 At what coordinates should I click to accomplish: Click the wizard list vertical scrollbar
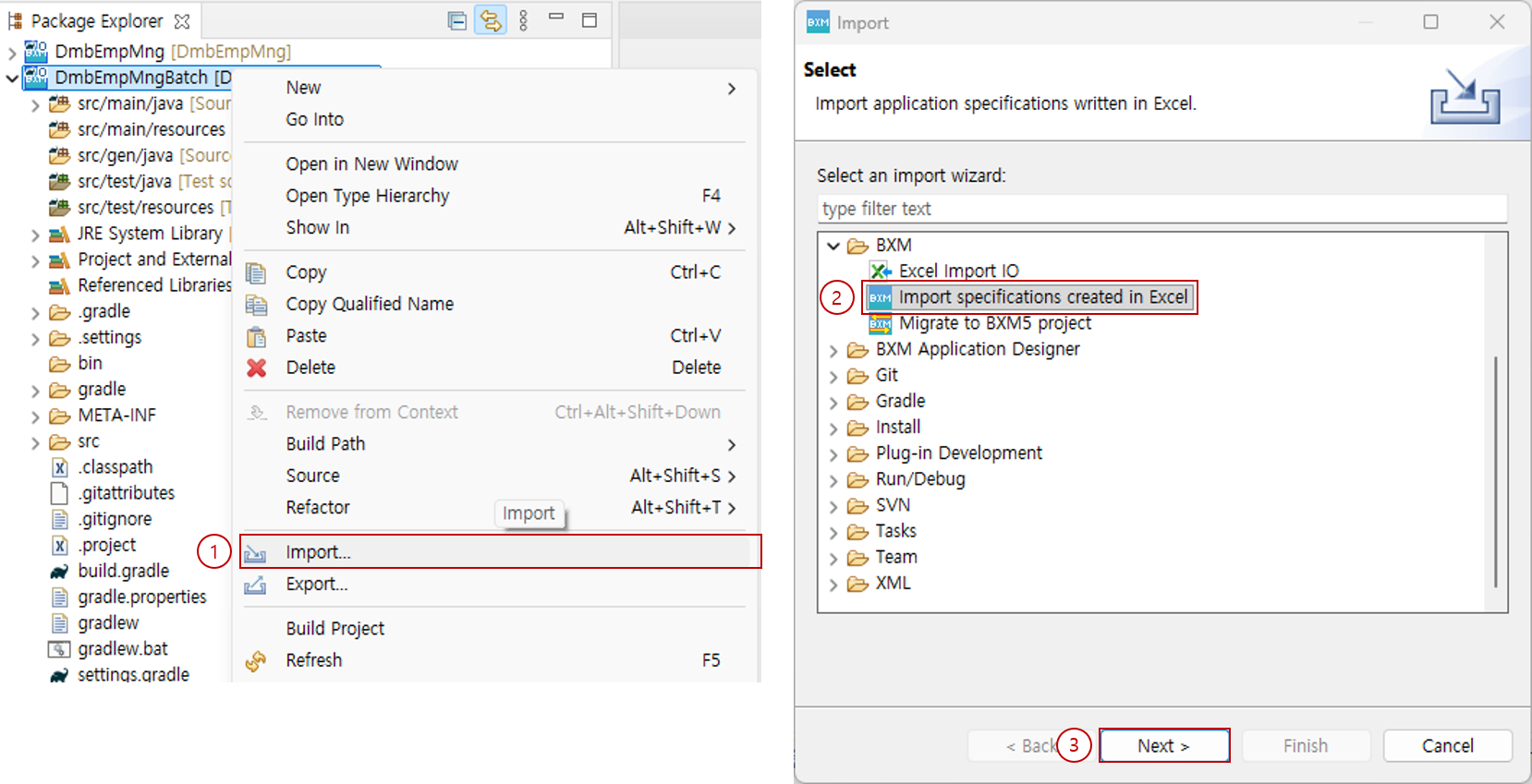point(1496,471)
